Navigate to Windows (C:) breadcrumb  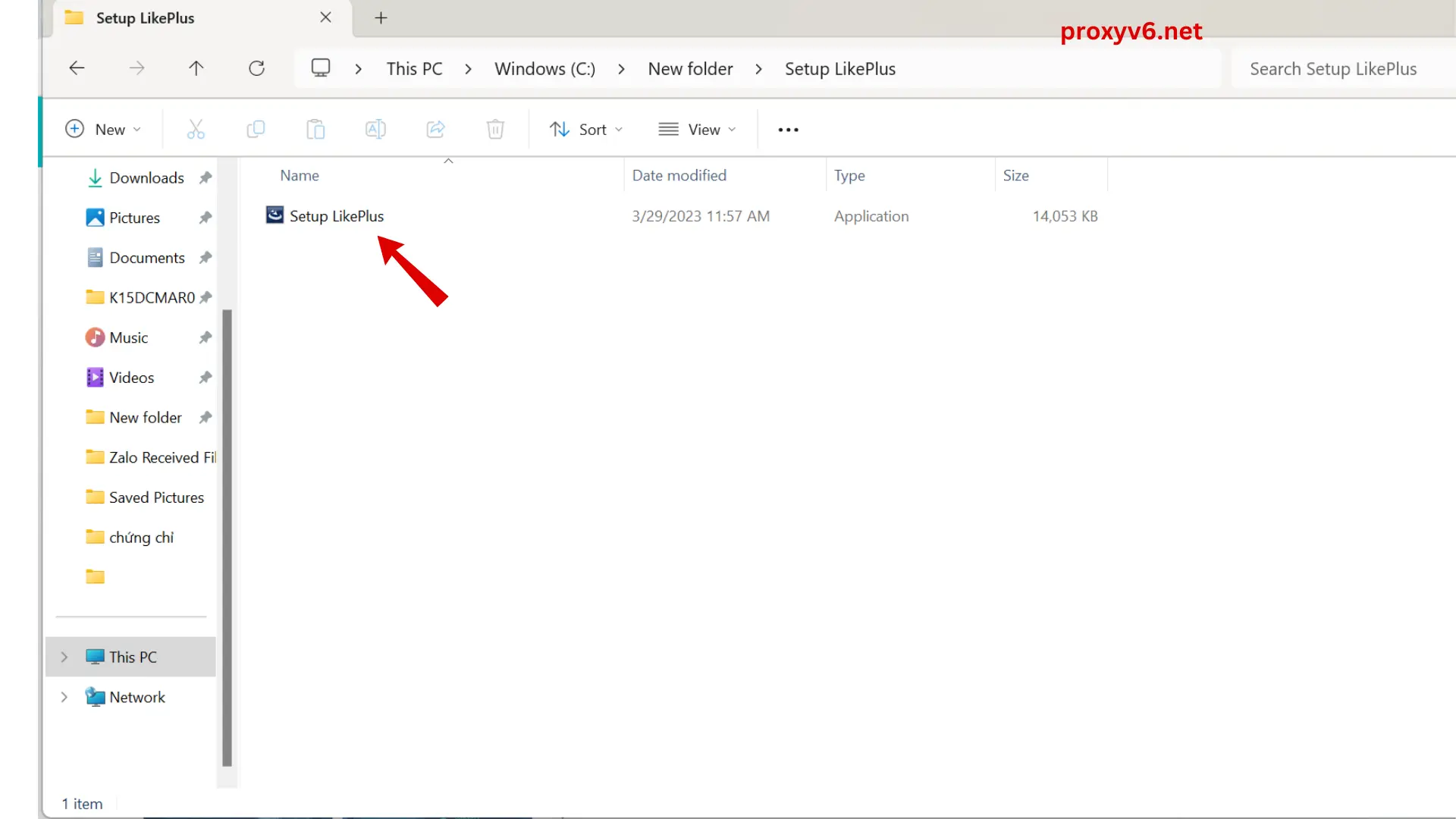(544, 69)
